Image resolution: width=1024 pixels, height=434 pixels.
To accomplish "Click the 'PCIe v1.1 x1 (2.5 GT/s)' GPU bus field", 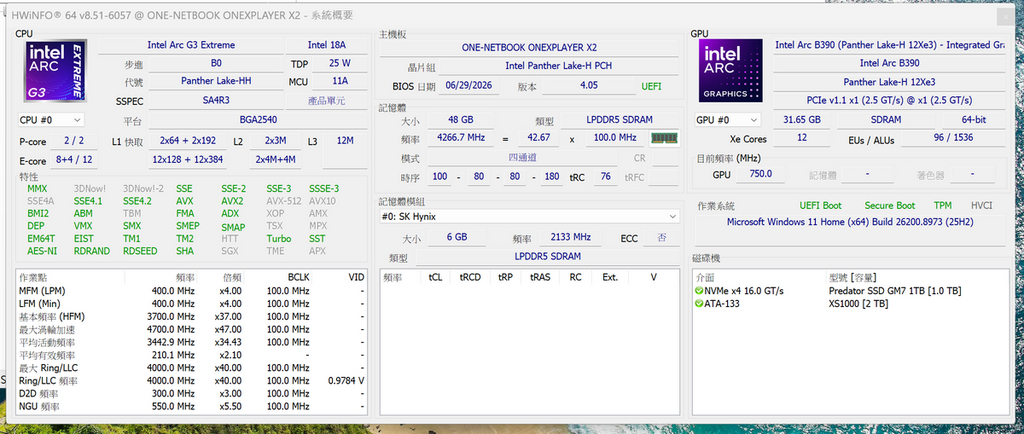I will (889, 100).
